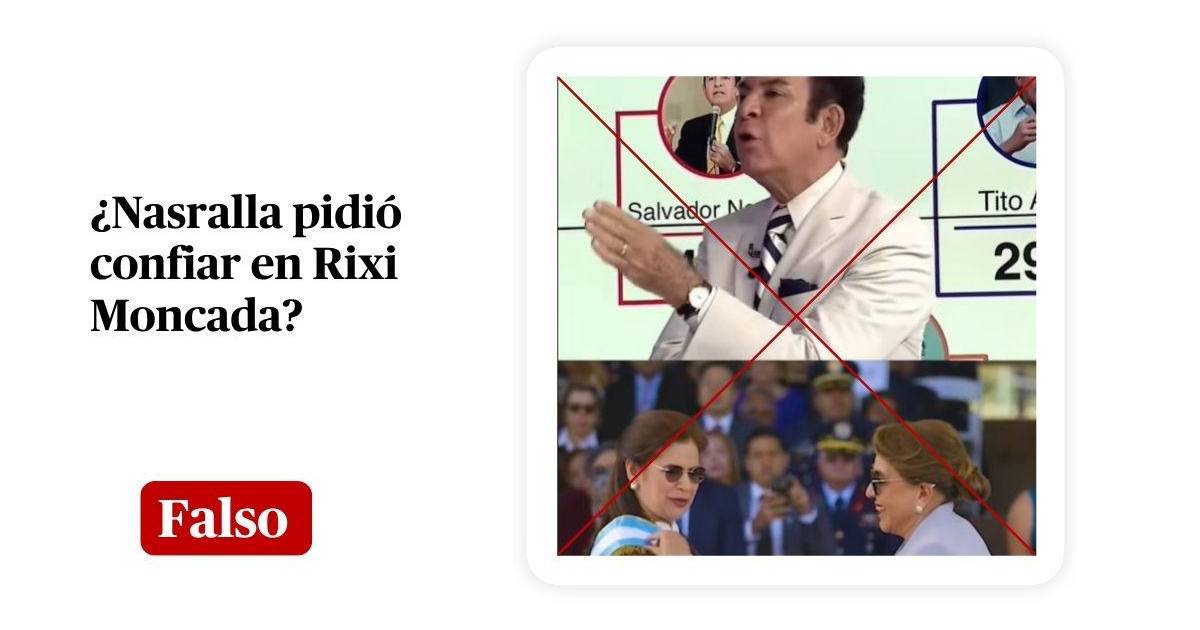This screenshot has height=630, width=1200.
Task: Click the large number 29 in the results box
Action: tap(1014, 262)
